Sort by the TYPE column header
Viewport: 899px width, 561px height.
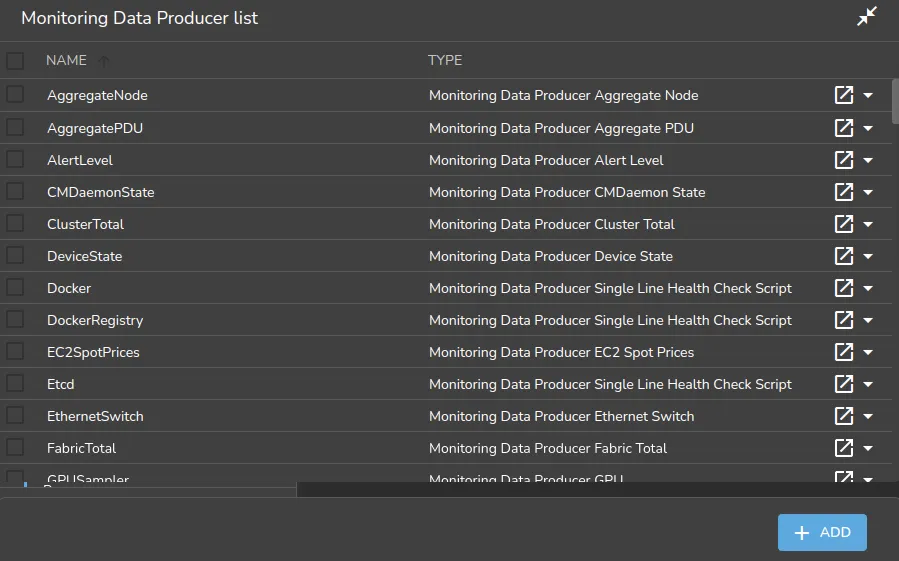pos(445,60)
